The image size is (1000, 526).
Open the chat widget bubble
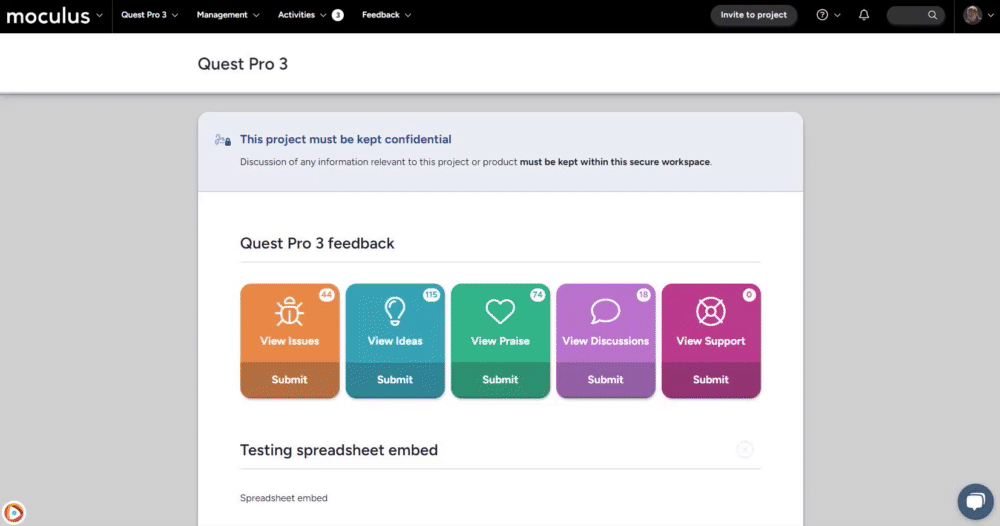click(x=975, y=501)
